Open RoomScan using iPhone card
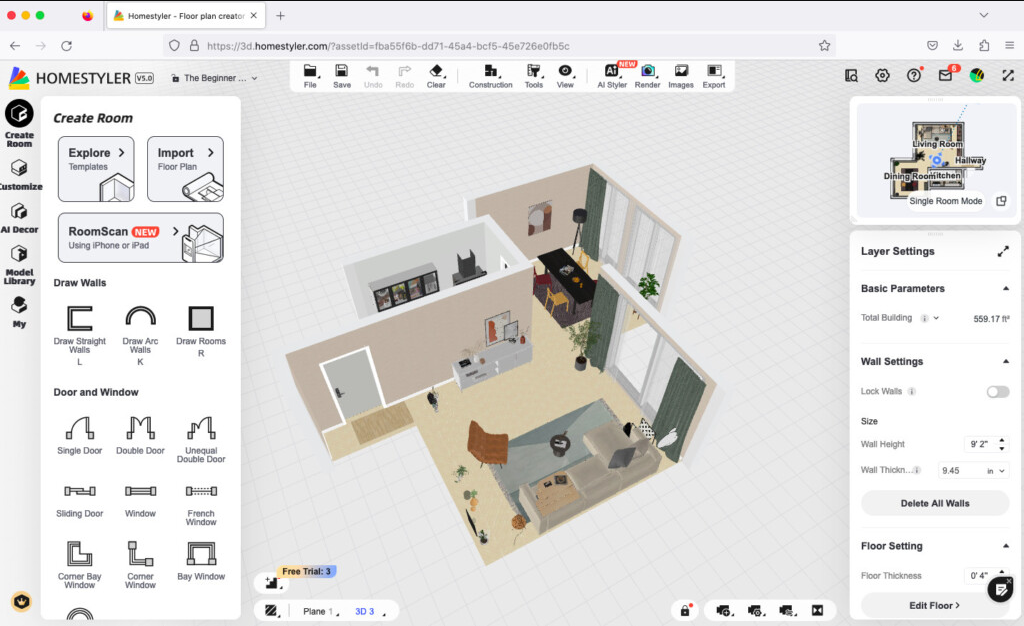The height and width of the screenshot is (626, 1024). point(140,238)
